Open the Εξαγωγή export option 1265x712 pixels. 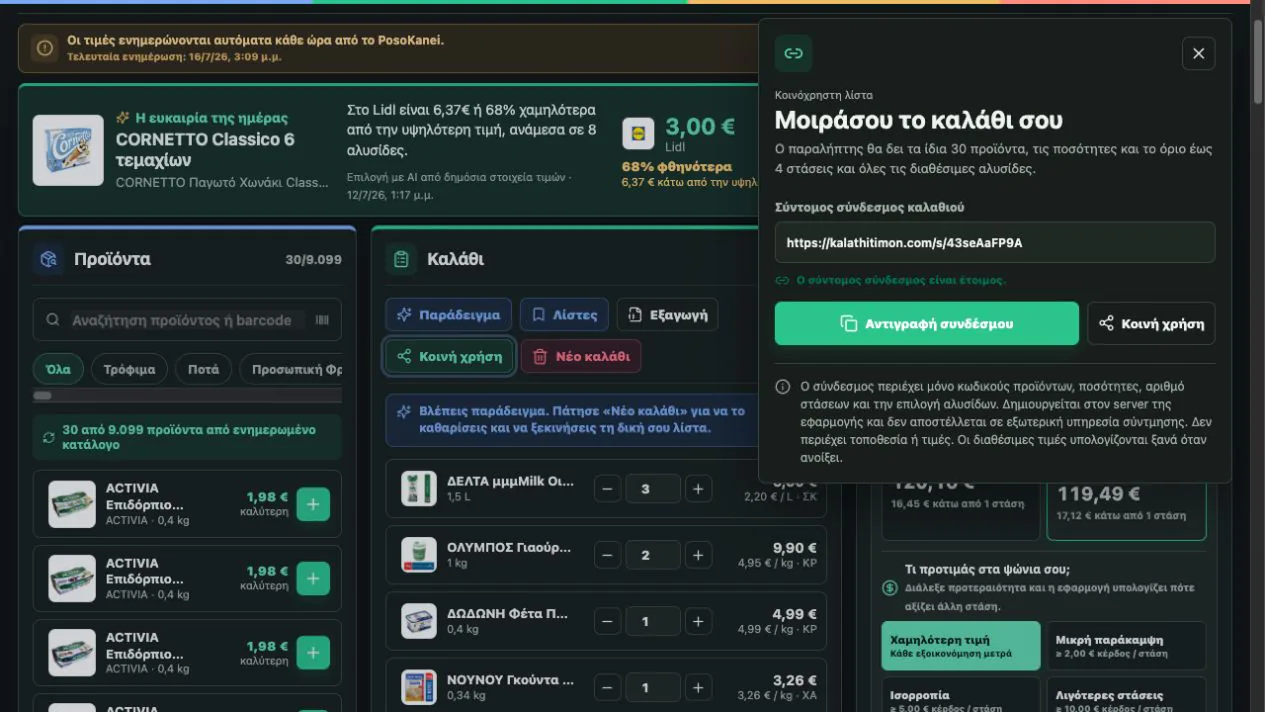pyautogui.click(x=667, y=314)
